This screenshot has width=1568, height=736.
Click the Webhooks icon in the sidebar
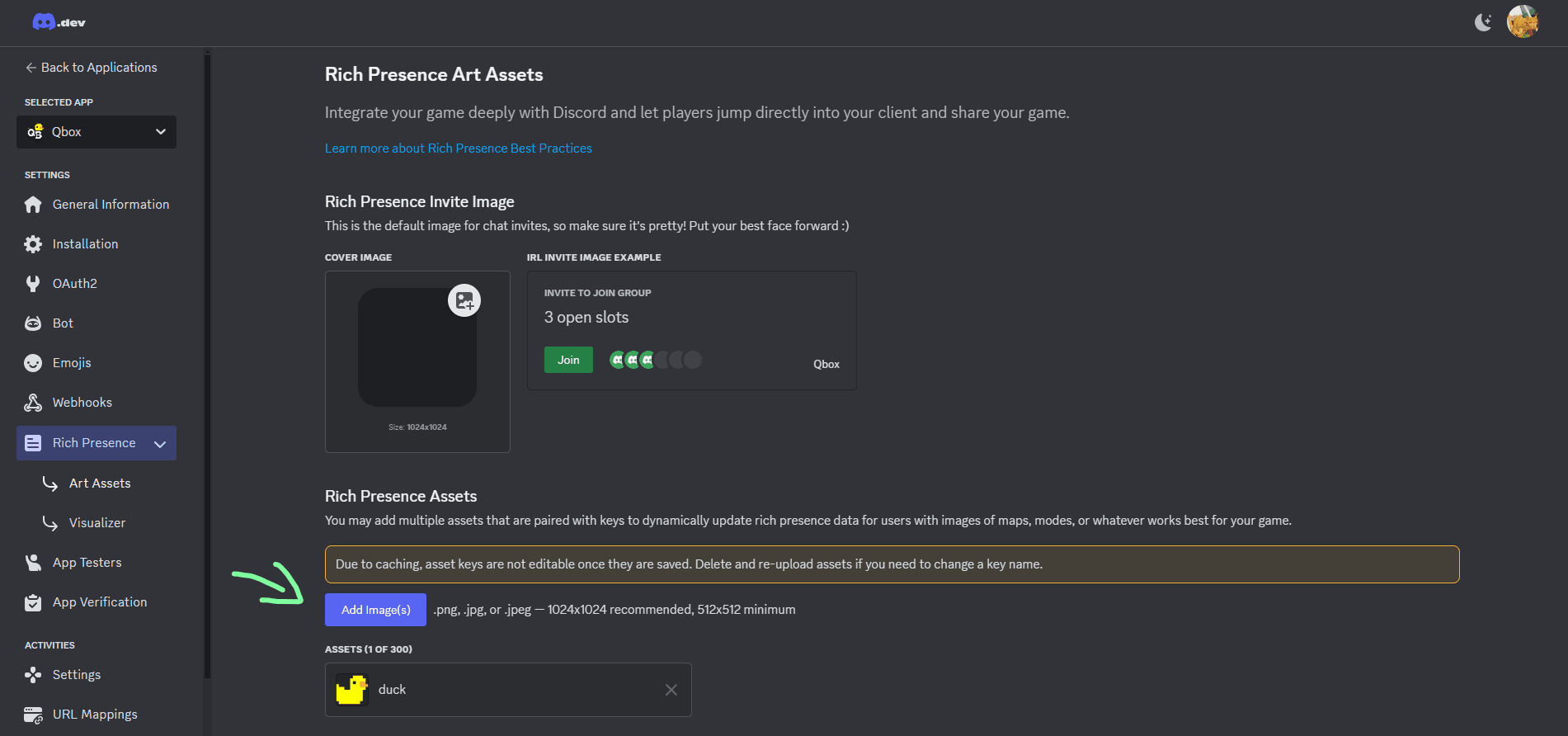[33, 403]
